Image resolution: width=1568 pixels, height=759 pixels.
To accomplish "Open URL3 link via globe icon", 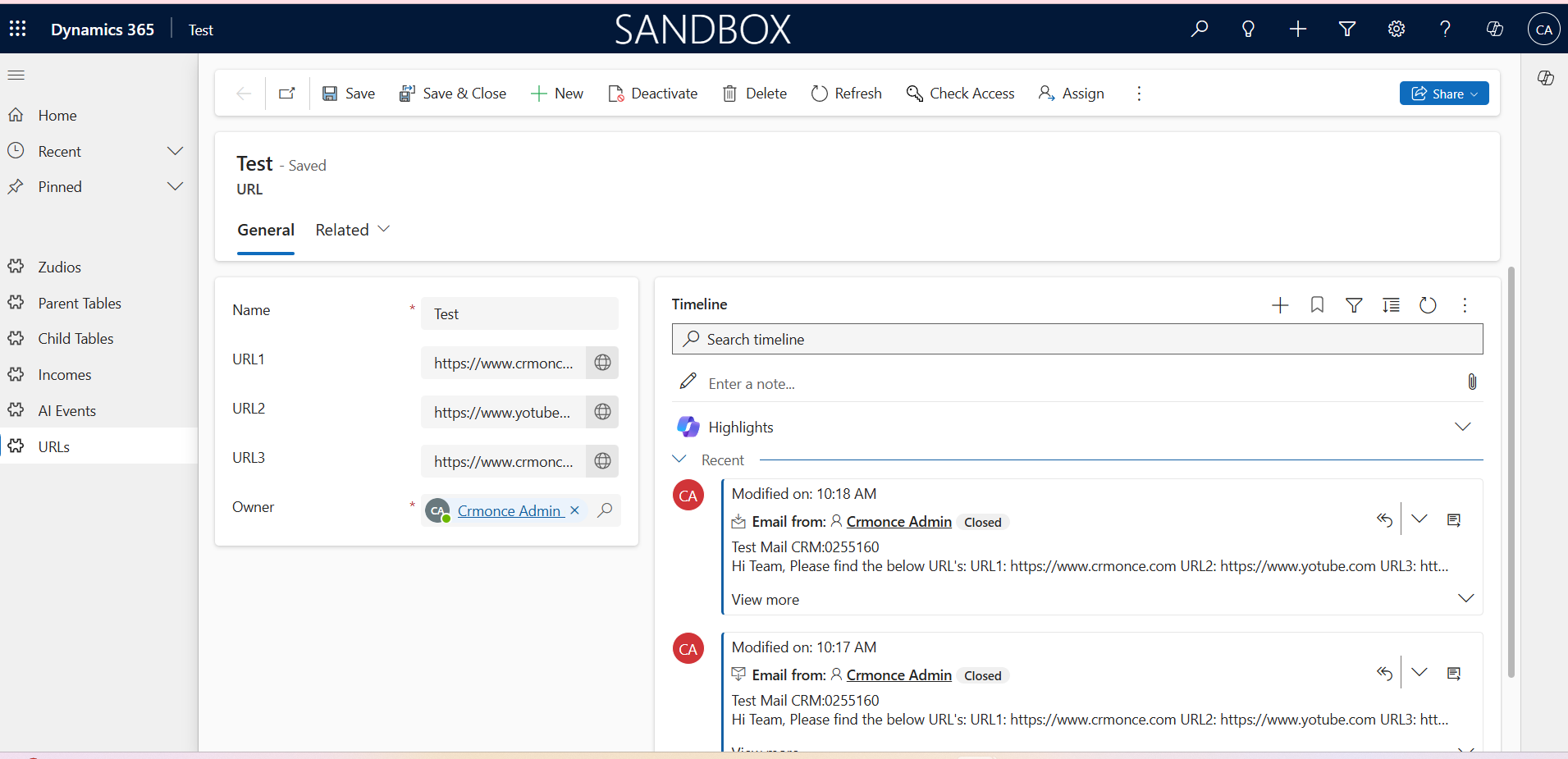I will [602, 461].
